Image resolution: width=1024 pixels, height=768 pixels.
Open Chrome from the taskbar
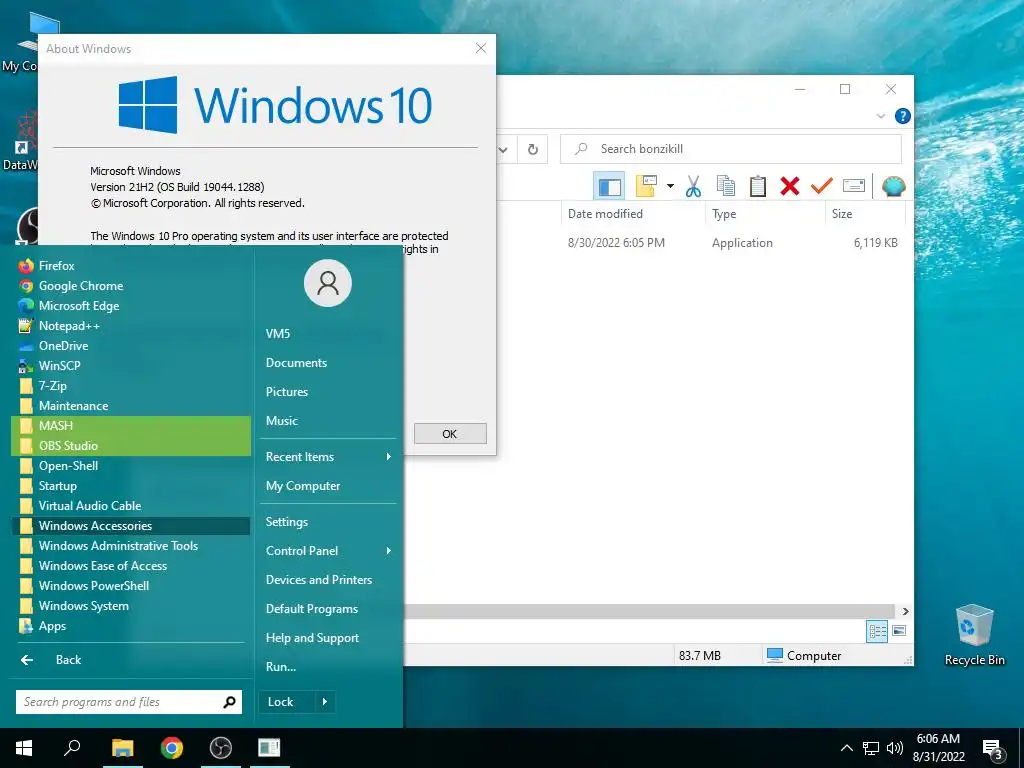click(172, 748)
